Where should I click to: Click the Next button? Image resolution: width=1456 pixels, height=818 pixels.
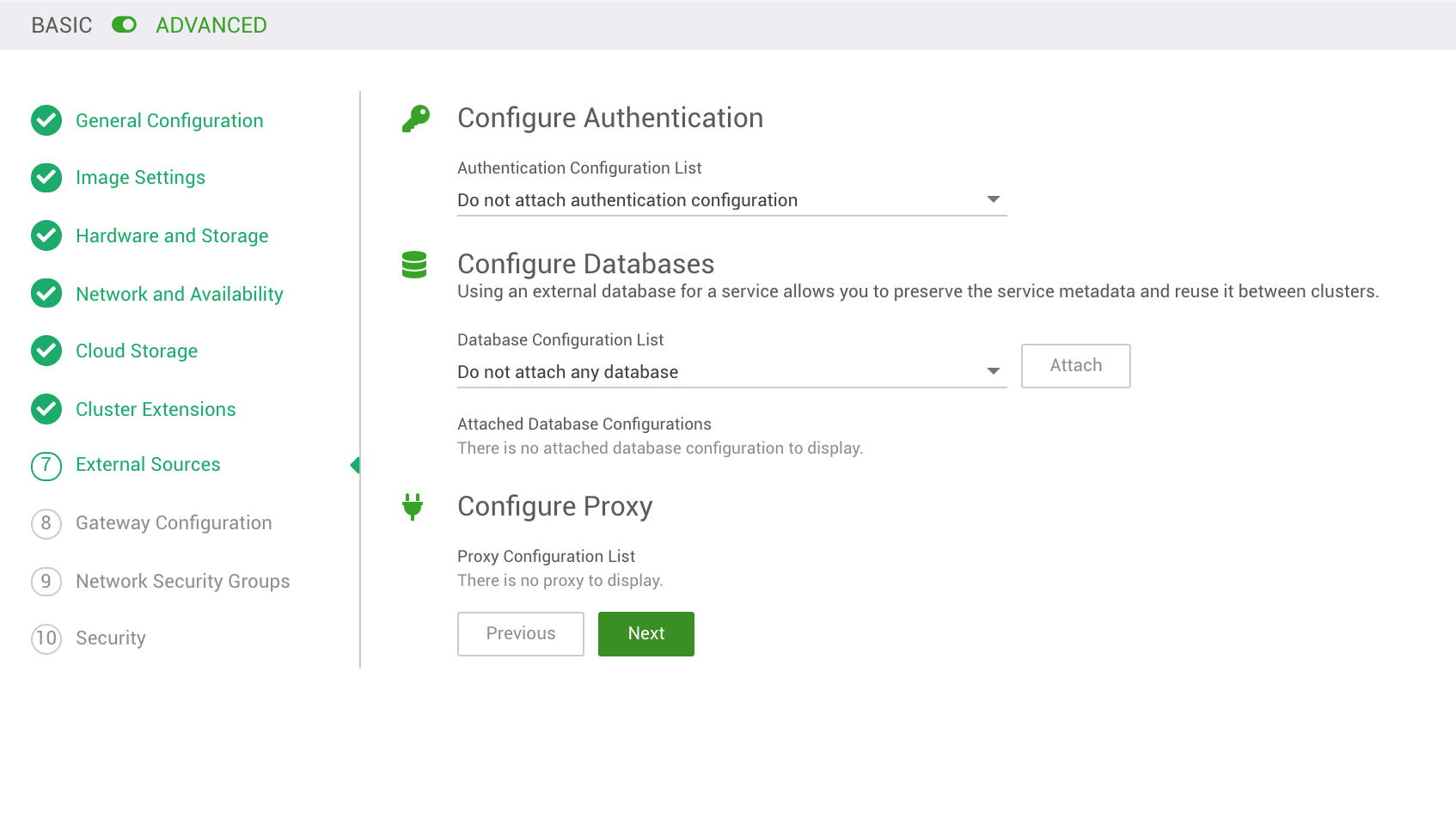pos(645,633)
